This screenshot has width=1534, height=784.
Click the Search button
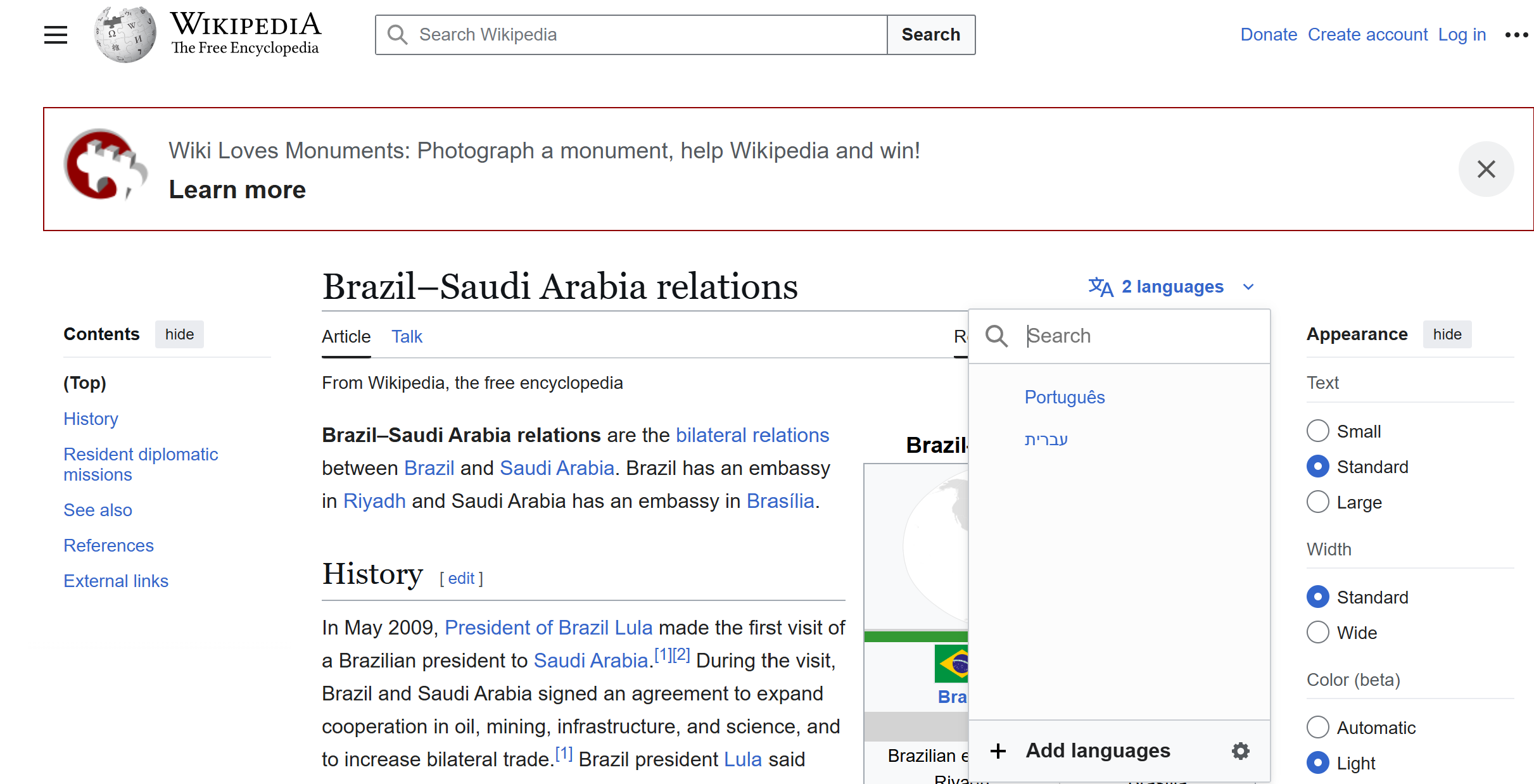click(931, 35)
